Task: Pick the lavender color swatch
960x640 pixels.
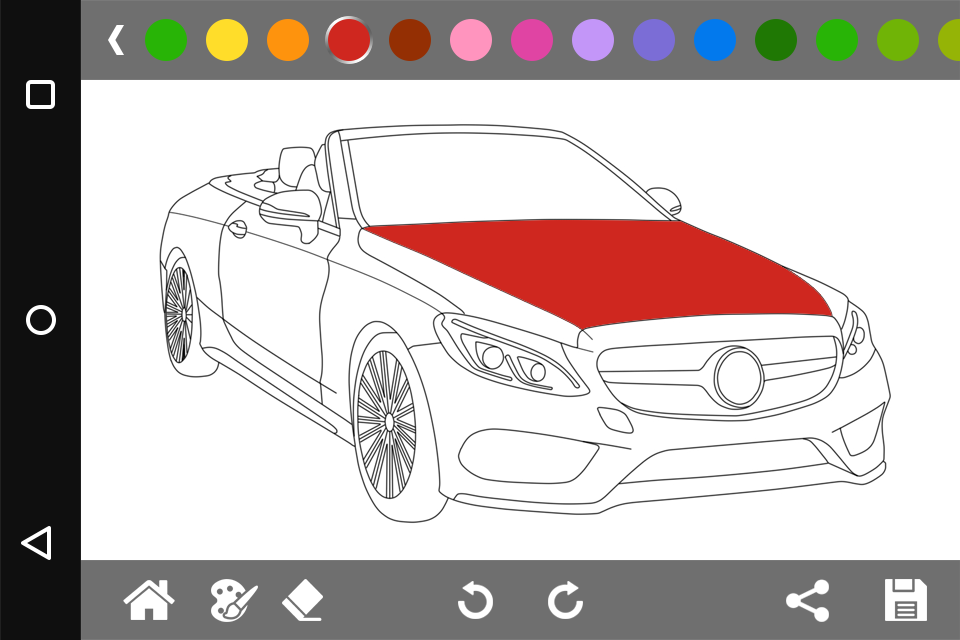Action: (593, 40)
